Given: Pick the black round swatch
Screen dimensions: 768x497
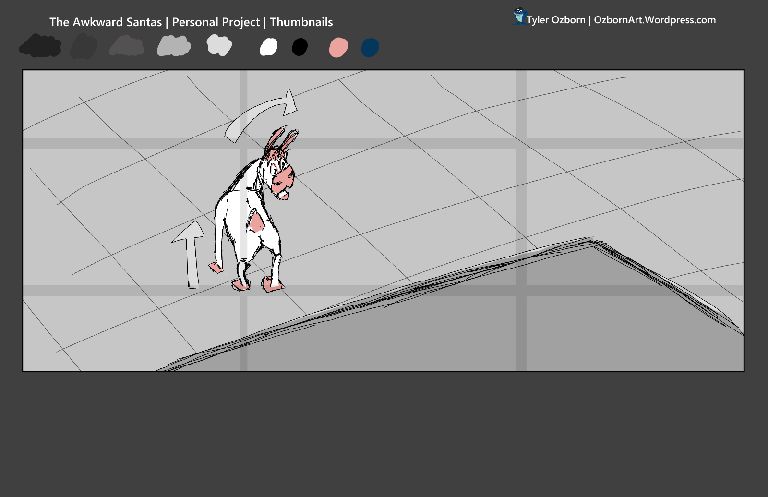Looking at the screenshot, I should (300, 47).
